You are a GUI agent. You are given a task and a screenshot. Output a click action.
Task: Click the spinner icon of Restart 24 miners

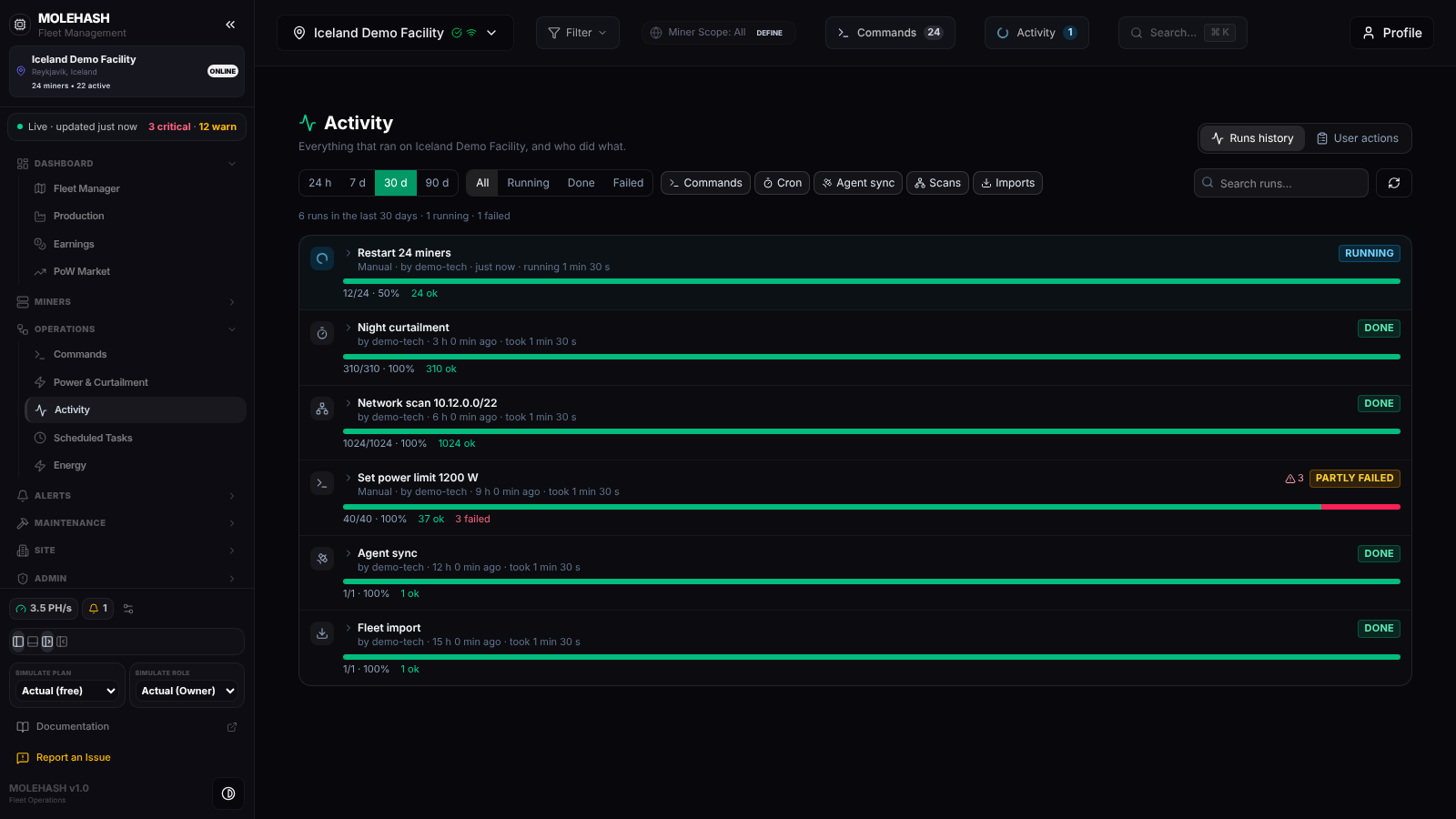tap(322, 258)
